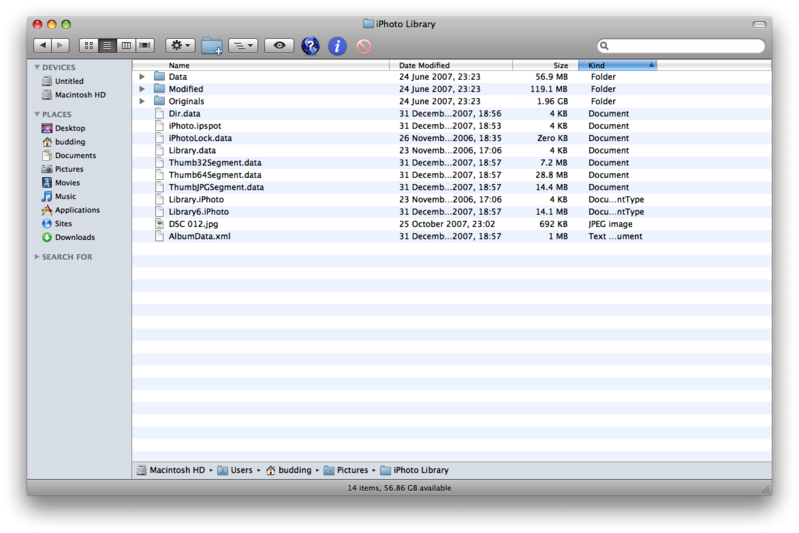Select the DSC 012.jpg image icon
The image size is (799, 533).
(159, 224)
